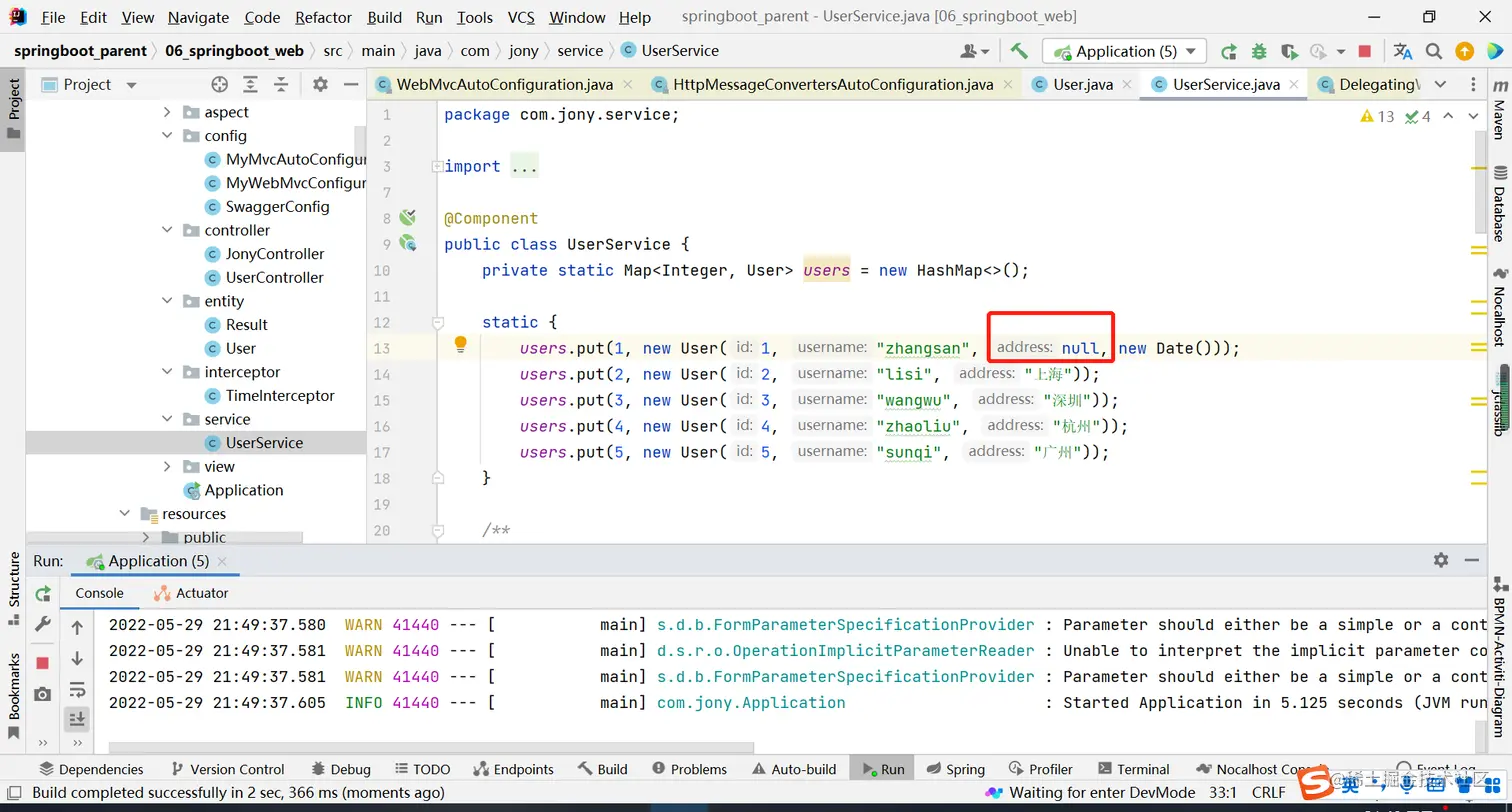
Task: Expand the view package
Action: (167, 466)
